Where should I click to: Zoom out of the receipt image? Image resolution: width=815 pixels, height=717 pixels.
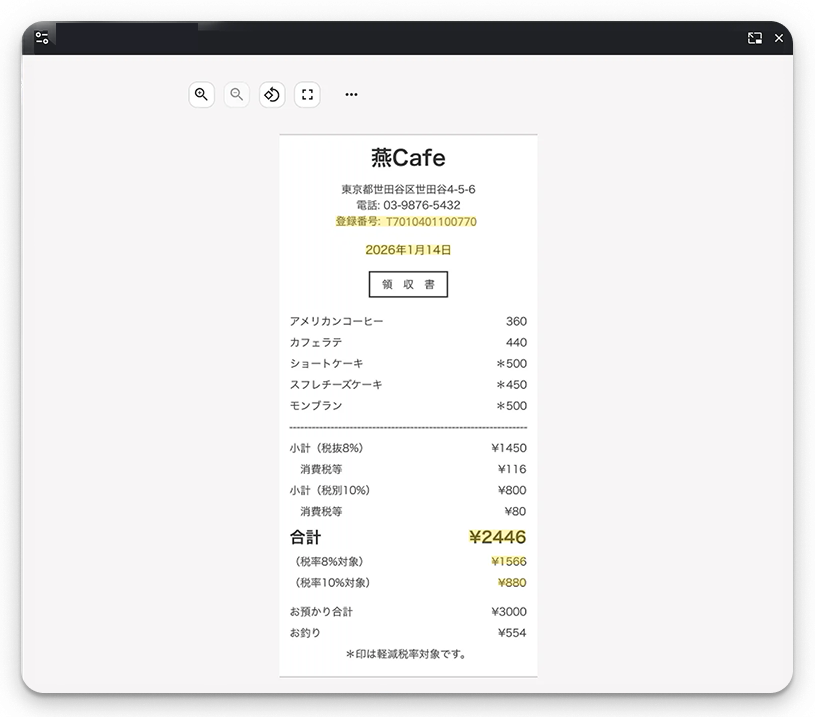pyautogui.click(x=236, y=95)
